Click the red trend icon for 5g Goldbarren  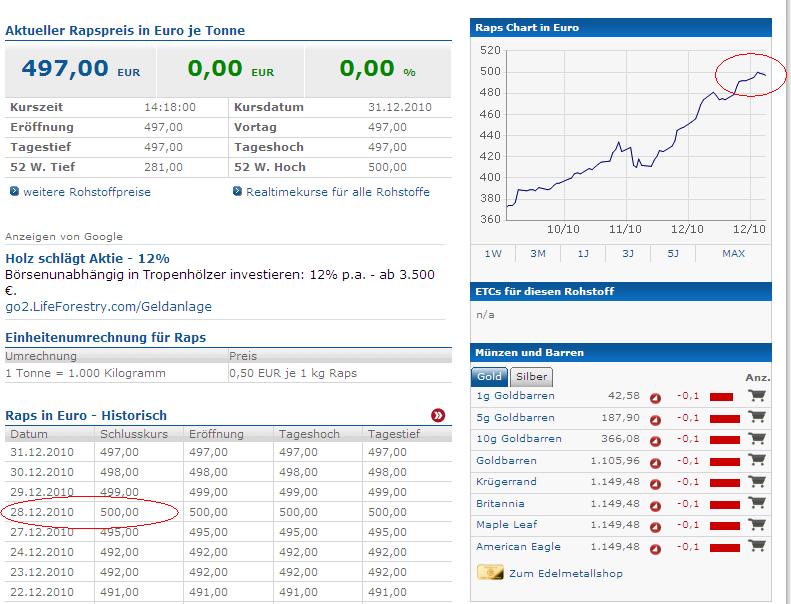point(656,418)
